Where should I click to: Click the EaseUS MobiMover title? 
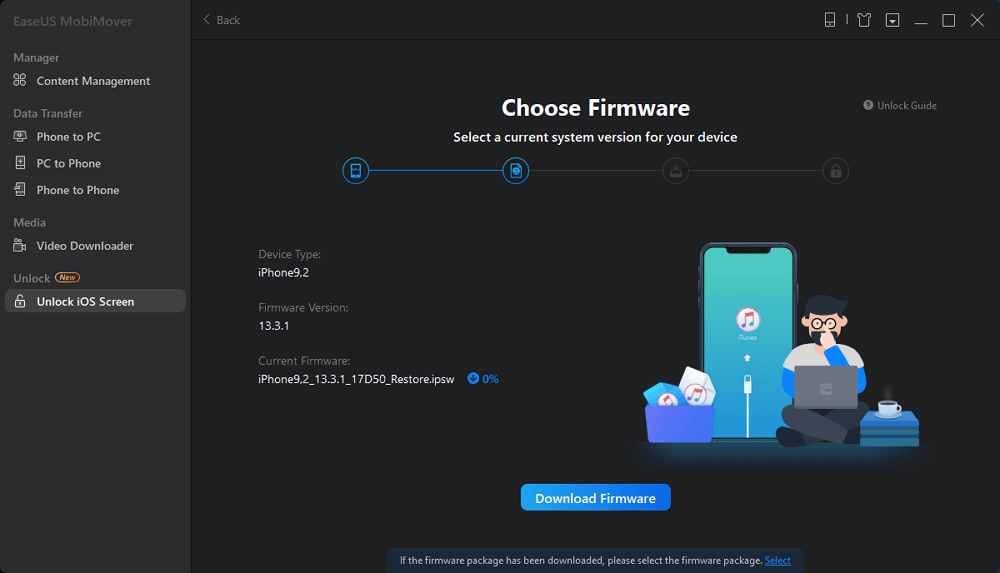pyautogui.click(x=73, y=21)
